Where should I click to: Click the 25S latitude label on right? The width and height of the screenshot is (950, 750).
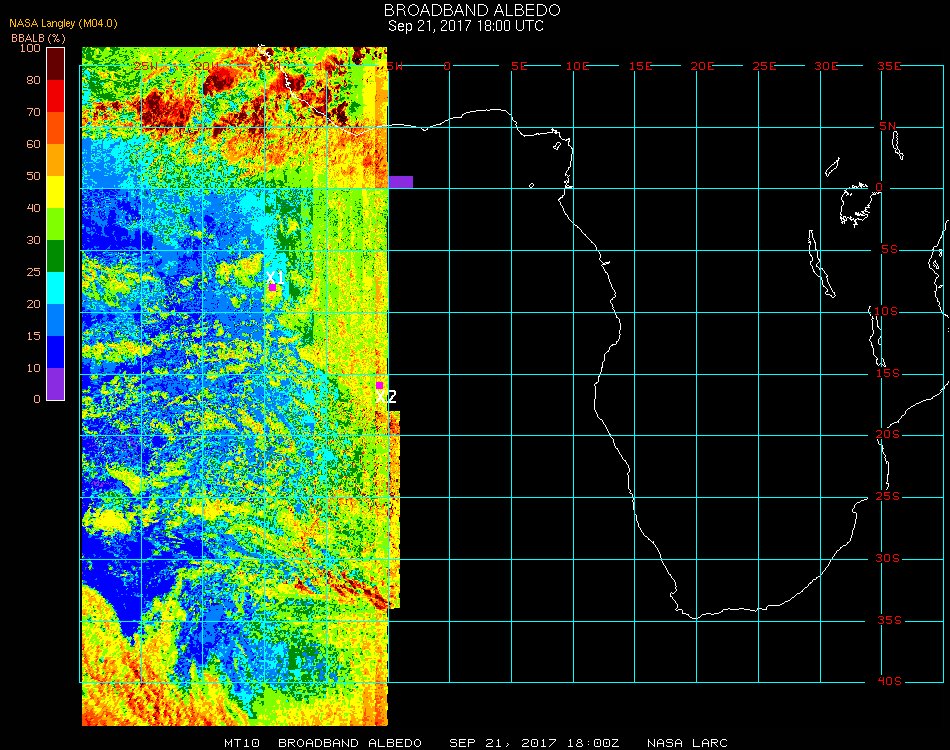coord(889,497)
